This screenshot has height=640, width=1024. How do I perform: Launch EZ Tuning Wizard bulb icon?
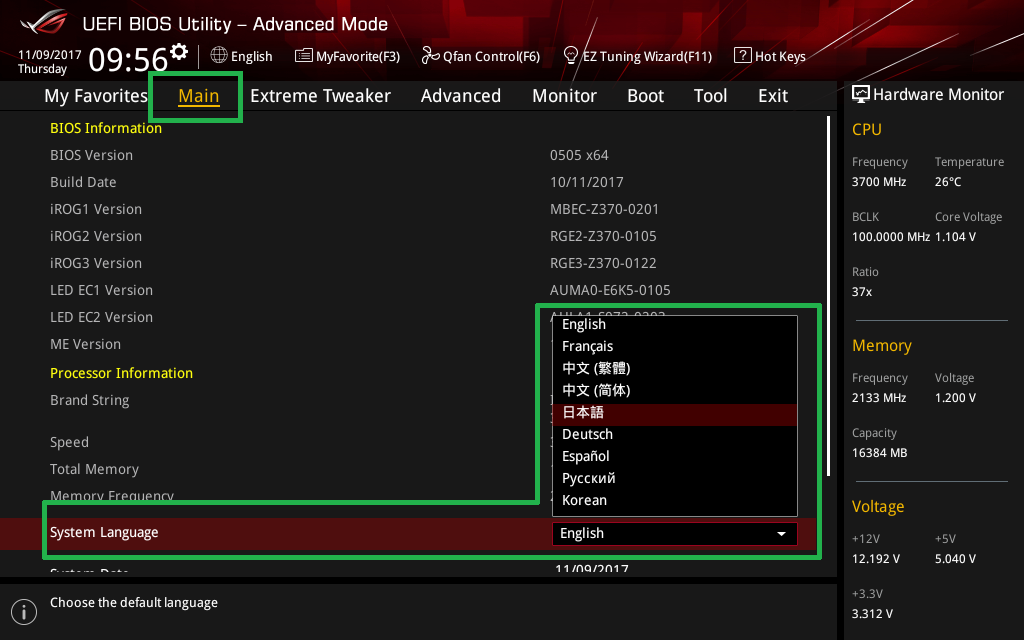pyautogui.click(x=571, y=56)
